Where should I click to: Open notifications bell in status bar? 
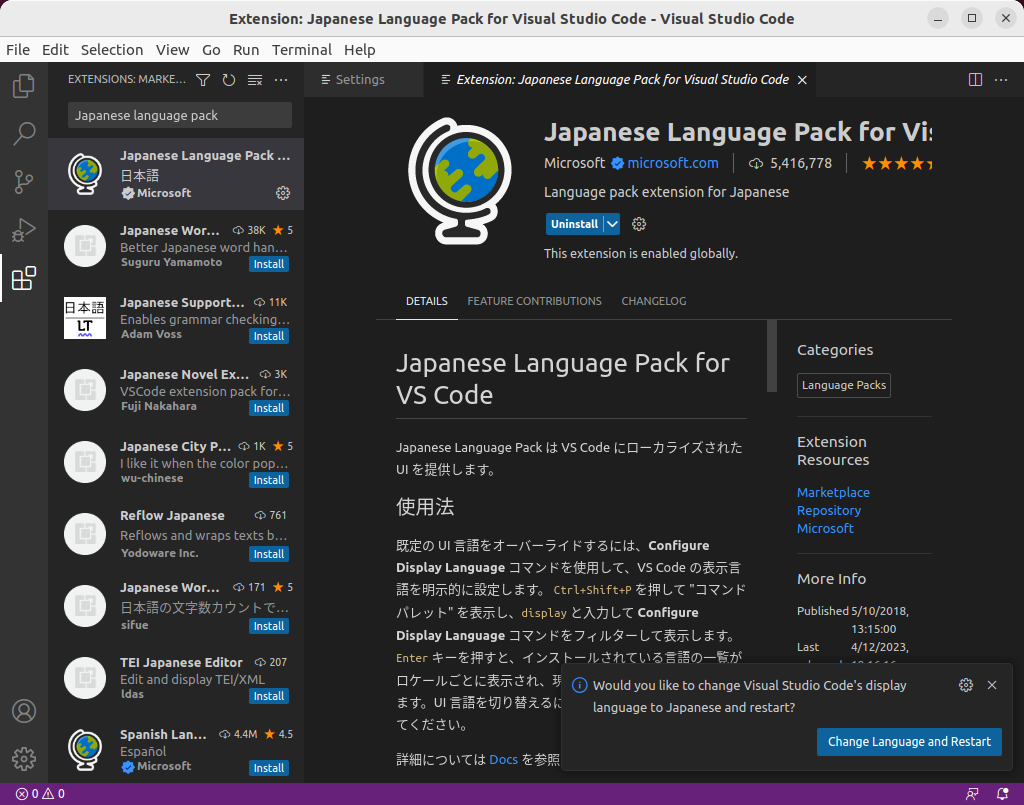[1002, 794]
